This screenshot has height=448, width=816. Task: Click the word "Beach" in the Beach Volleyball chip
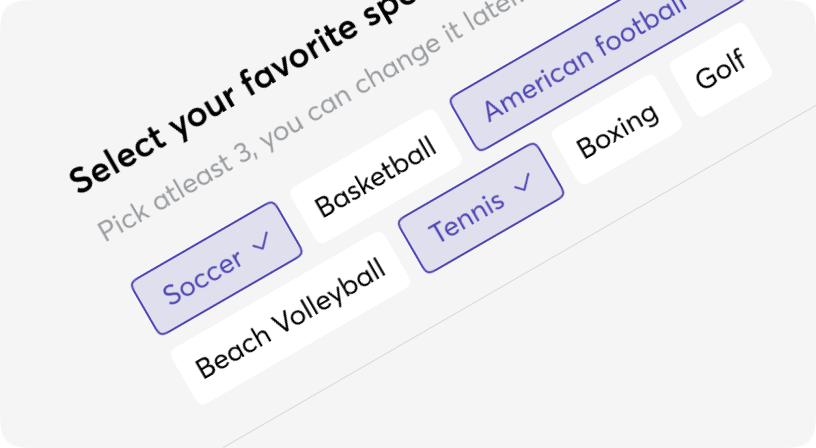233,352
